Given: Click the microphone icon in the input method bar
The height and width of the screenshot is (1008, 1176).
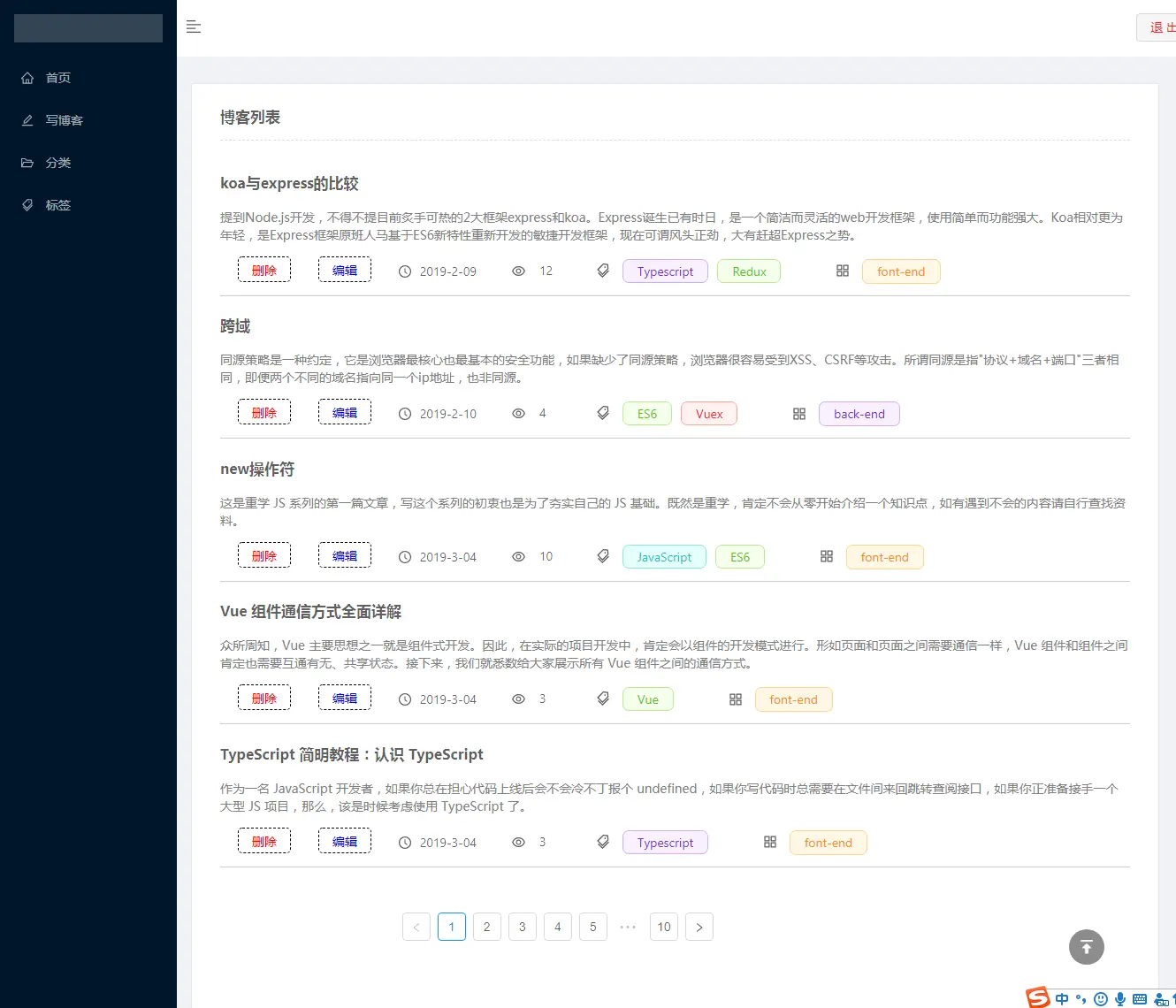Looking at the screenshot, I should point(1120,999).
